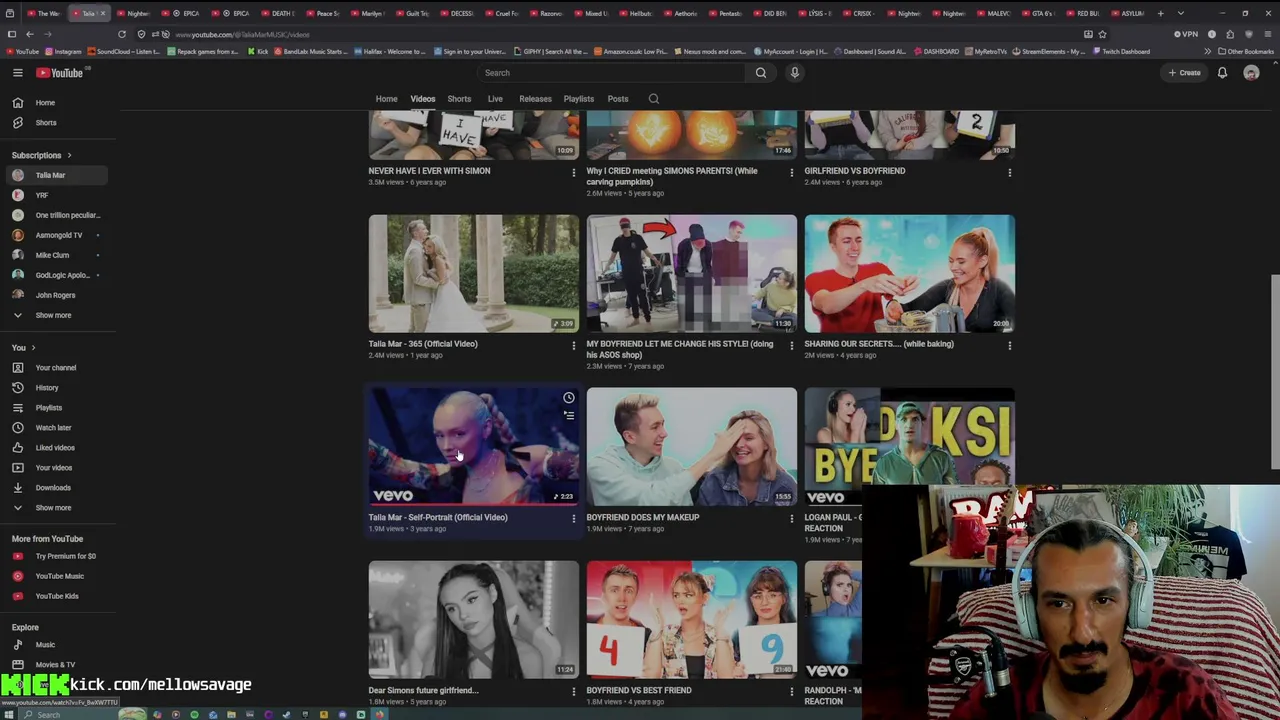This screenshot has height=720, width=1280.
Task: Open options for Girlfriend vs Boyfriend video
Action: (1009, 173)
